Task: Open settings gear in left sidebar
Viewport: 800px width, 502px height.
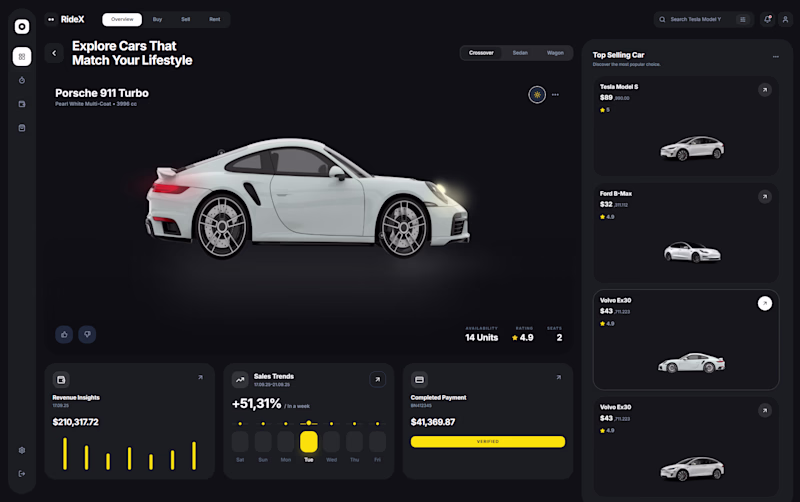Action: tap(22, 450)
